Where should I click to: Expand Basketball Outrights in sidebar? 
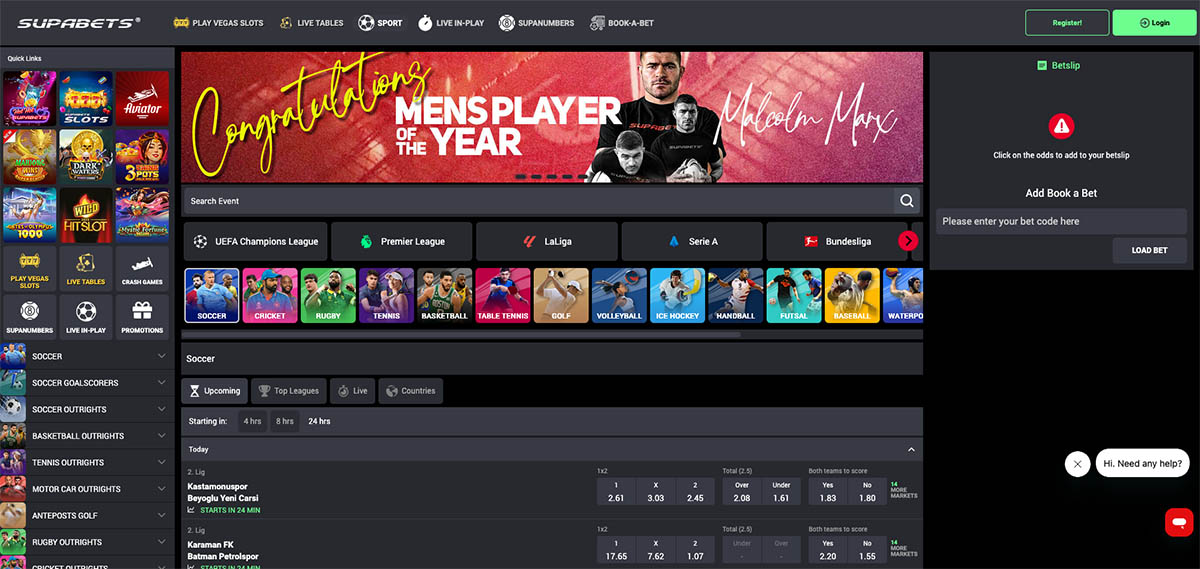pos(87,436)
